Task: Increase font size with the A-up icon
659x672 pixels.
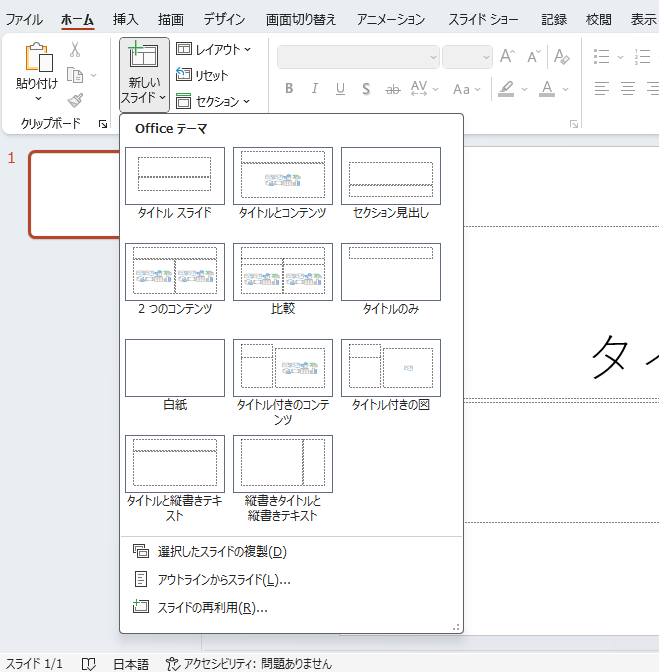Action: point(507,57)
